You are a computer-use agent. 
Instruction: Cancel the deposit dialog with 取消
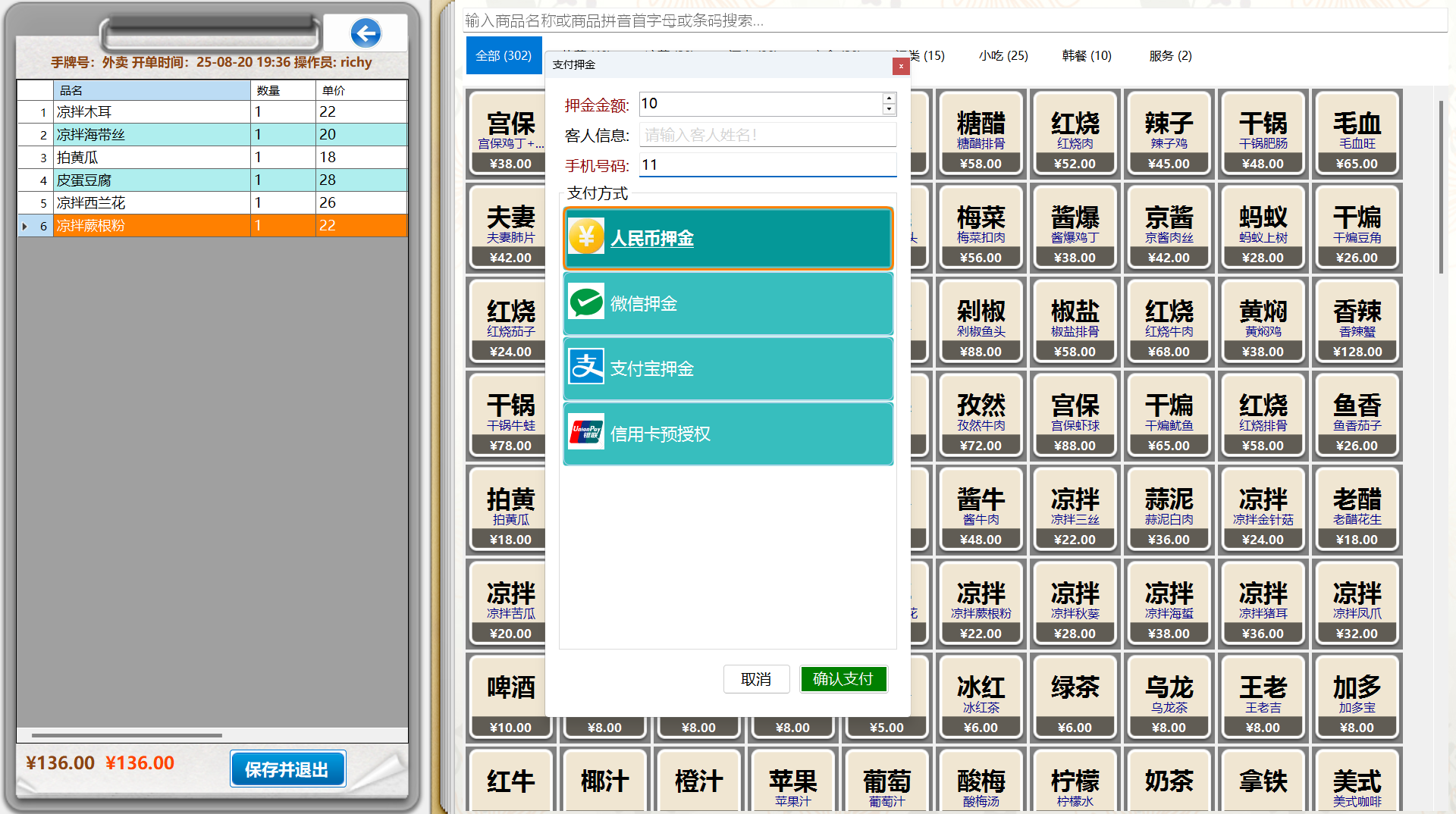tap(755, 679)
